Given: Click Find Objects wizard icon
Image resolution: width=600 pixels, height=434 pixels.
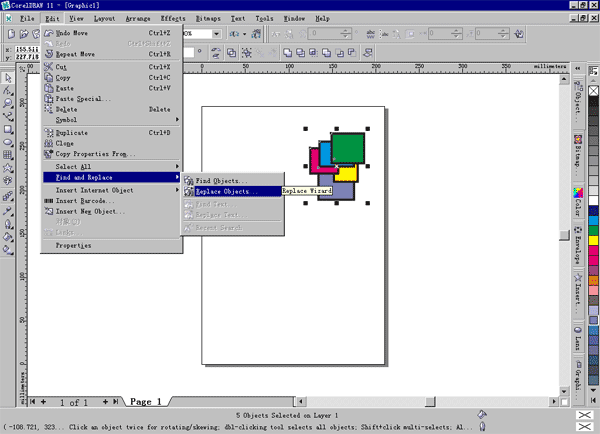Looking at the screenshot, I should point(188,180).
